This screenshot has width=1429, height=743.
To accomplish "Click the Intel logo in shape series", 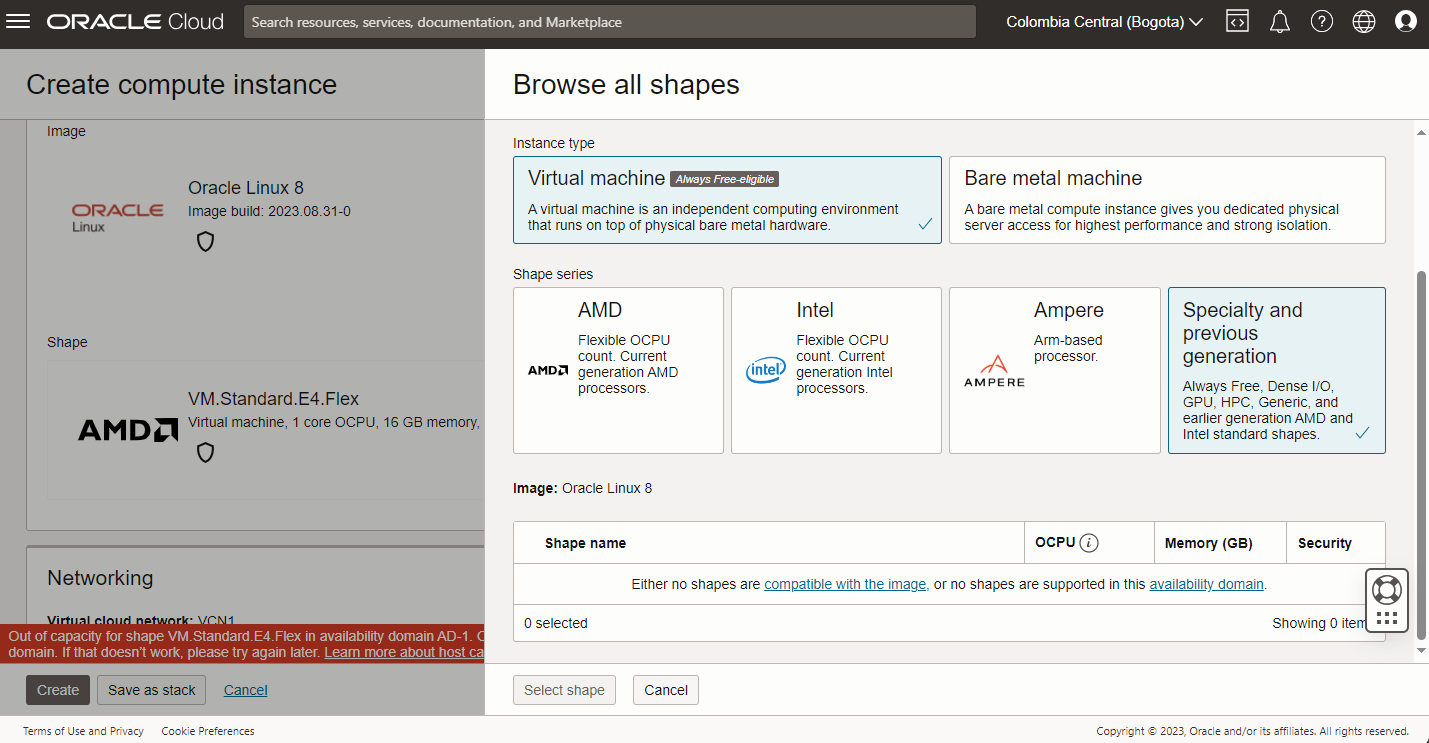I will [766, 371].
